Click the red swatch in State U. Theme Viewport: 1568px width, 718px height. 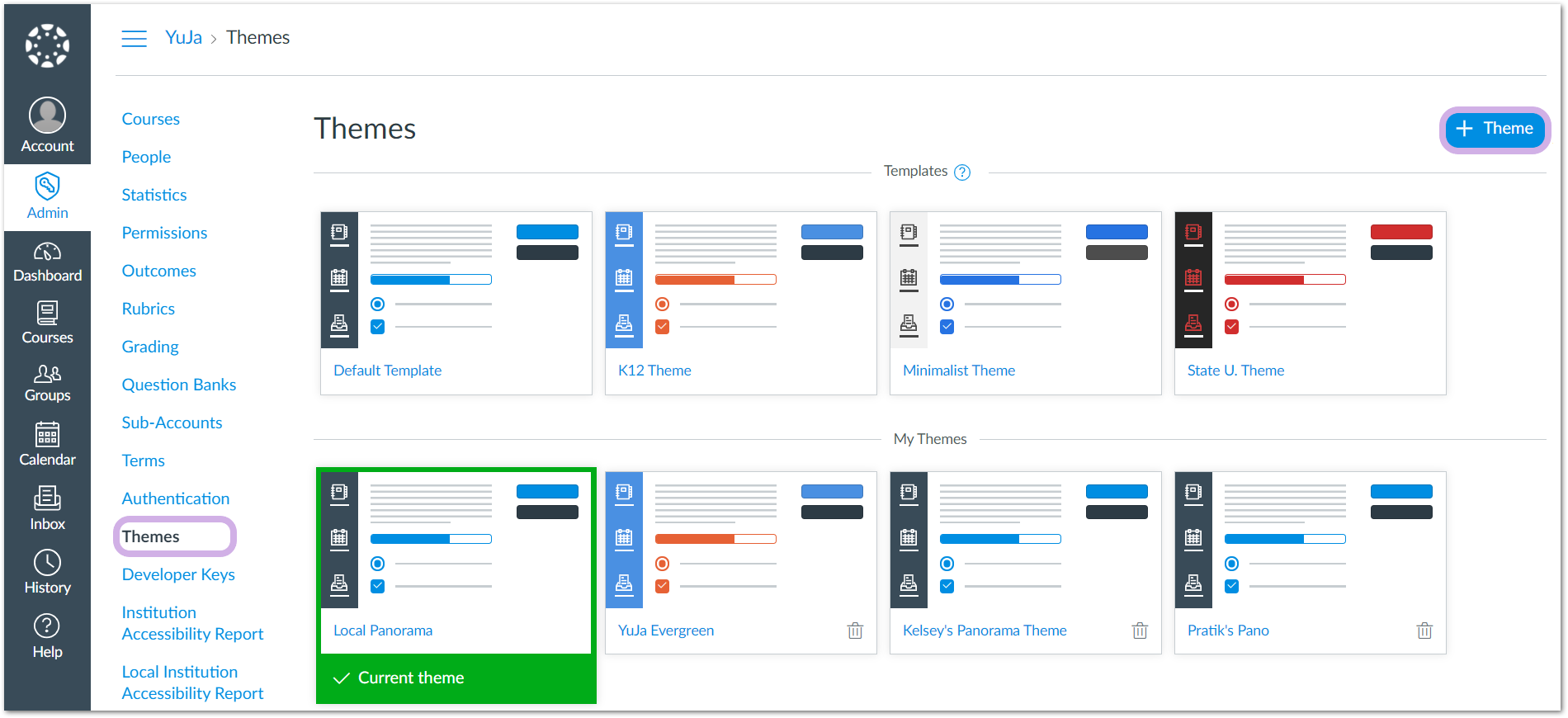pyautogui.click(x=1401, y=232)
